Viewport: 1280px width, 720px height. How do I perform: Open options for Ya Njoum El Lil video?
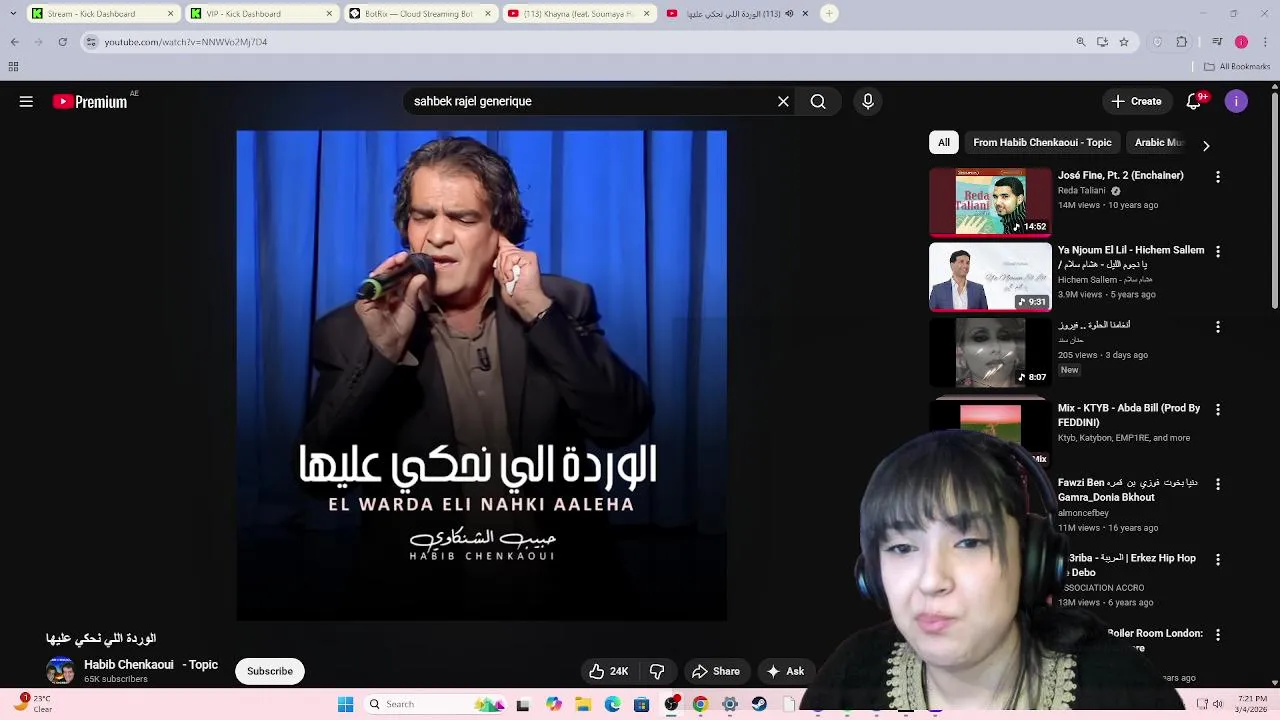[1217, 252]
